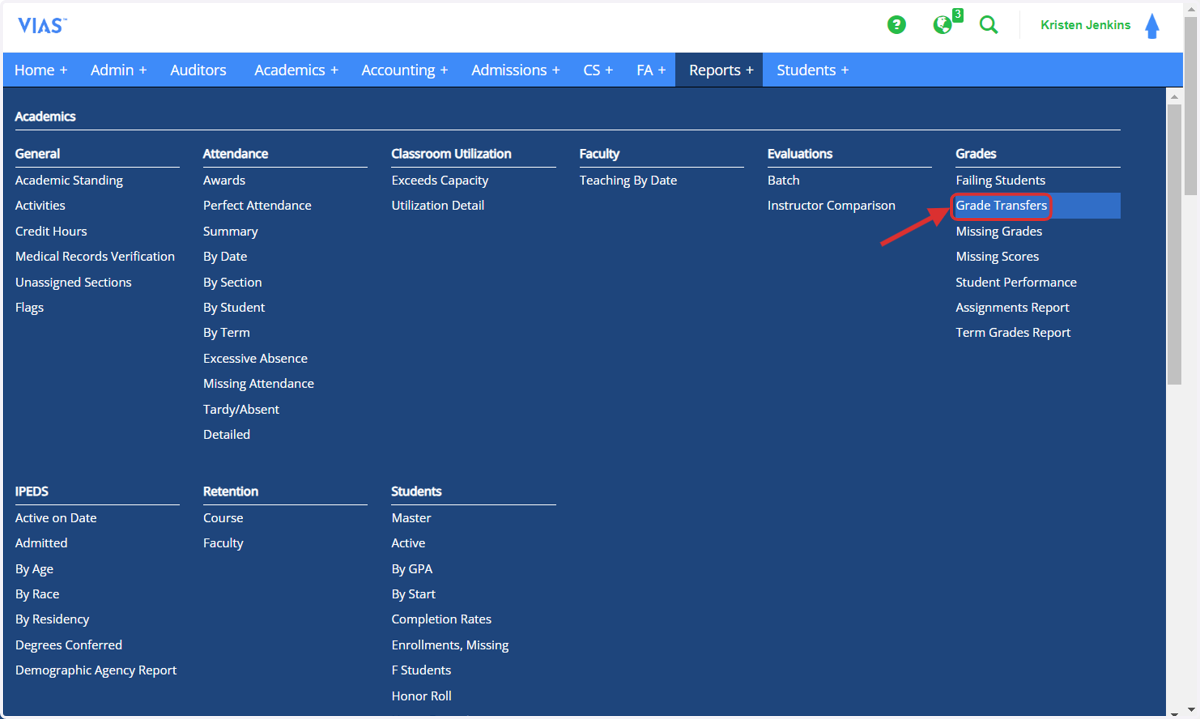Open Enrollments, Missing report
The image size is (1200, 719).
[450, 645]
